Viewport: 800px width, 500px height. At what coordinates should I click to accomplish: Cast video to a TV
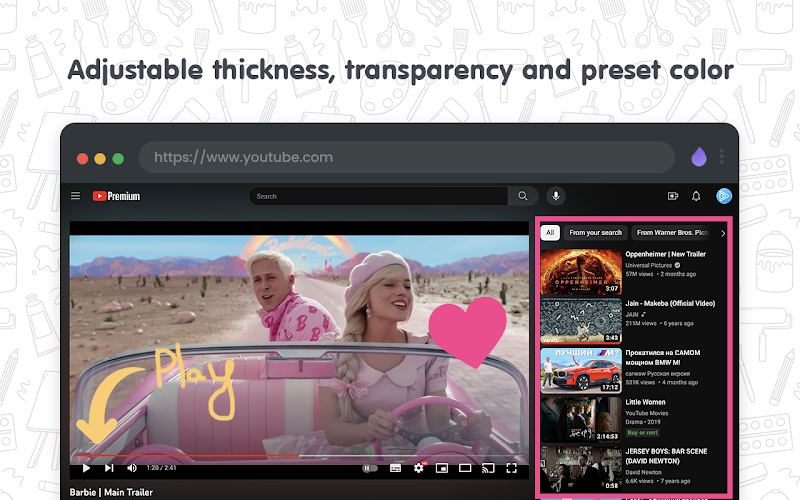(488, 468)
